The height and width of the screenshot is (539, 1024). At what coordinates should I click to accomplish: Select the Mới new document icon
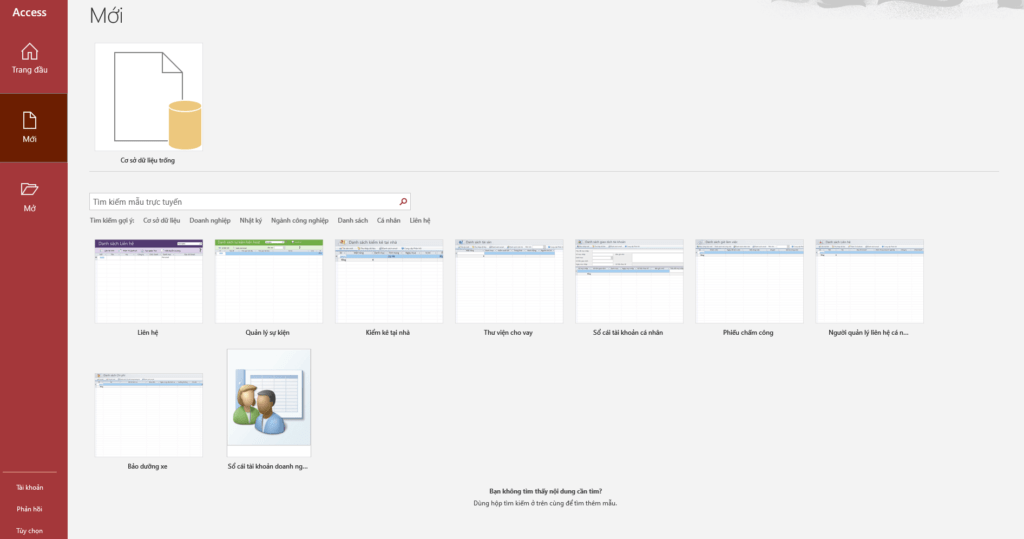pyautogui.click(x=30, y=120)
